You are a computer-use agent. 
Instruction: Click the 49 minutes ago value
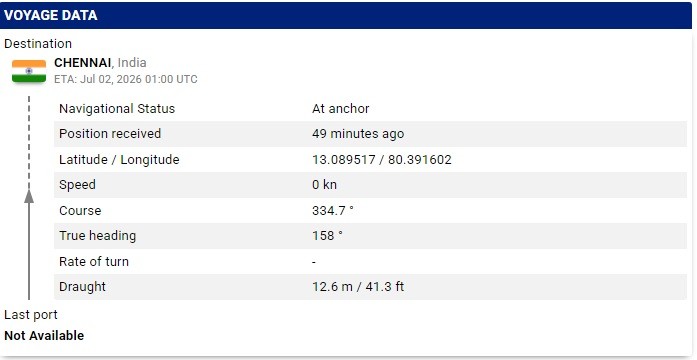coord(358,134)
